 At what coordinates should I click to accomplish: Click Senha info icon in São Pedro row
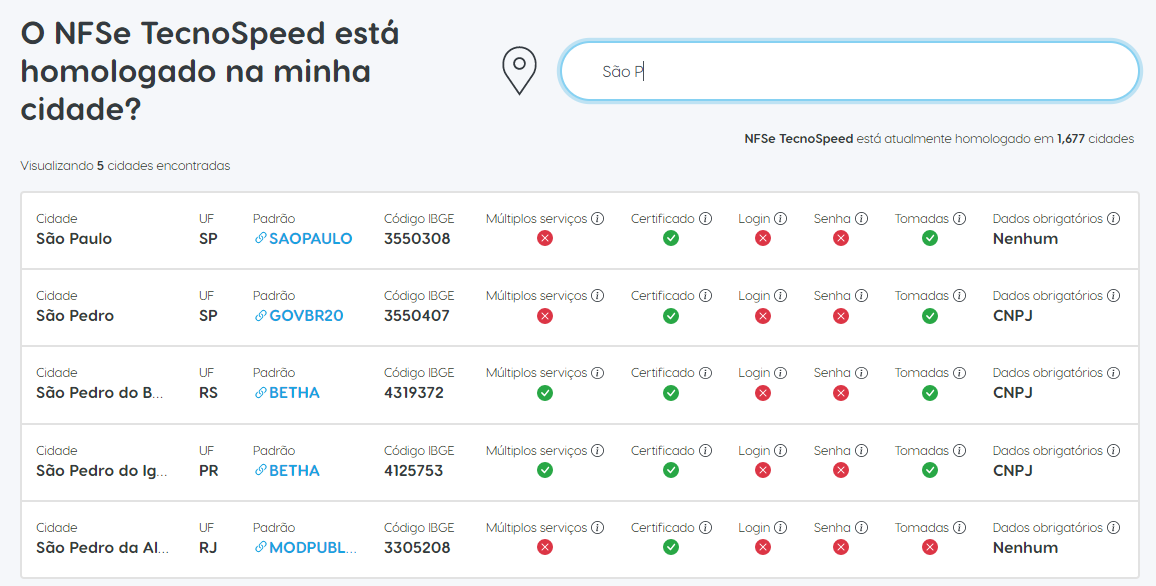861,296
